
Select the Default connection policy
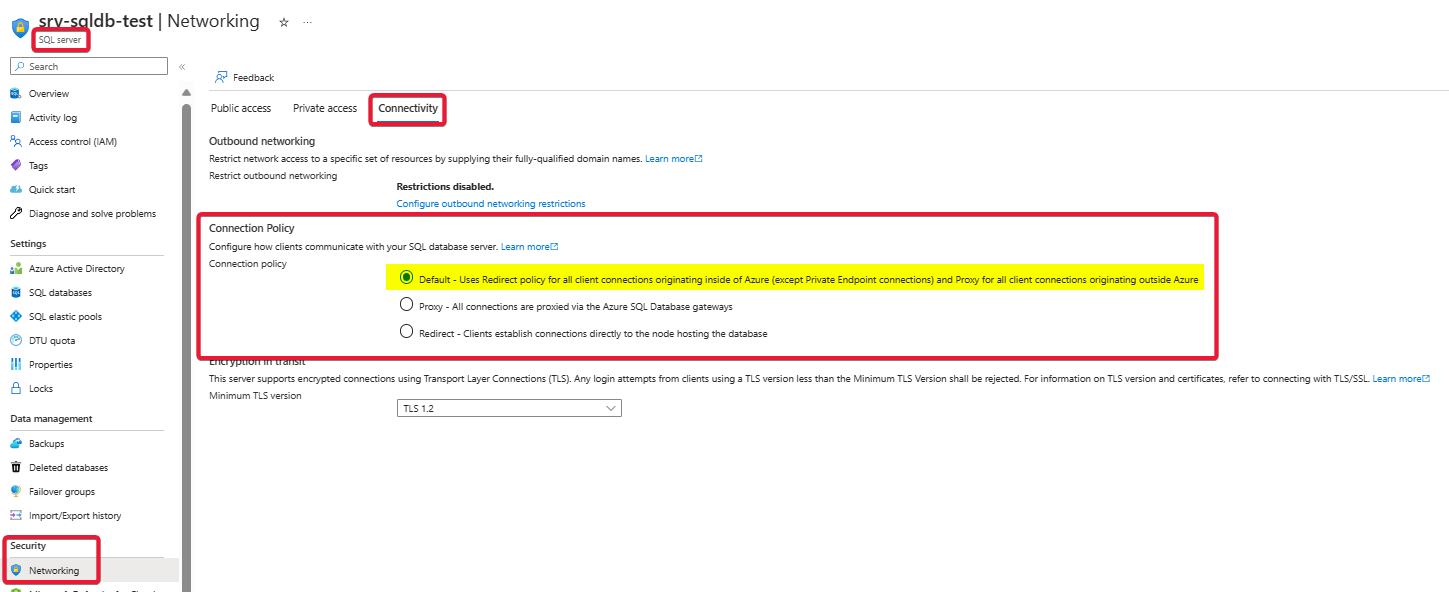406,278
